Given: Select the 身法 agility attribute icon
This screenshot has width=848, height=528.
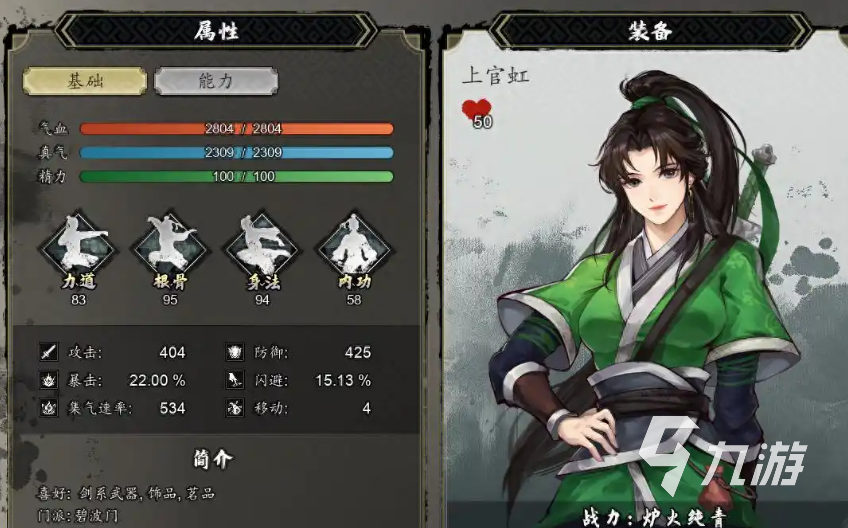Looking at the screenshot, I should 262,245.
